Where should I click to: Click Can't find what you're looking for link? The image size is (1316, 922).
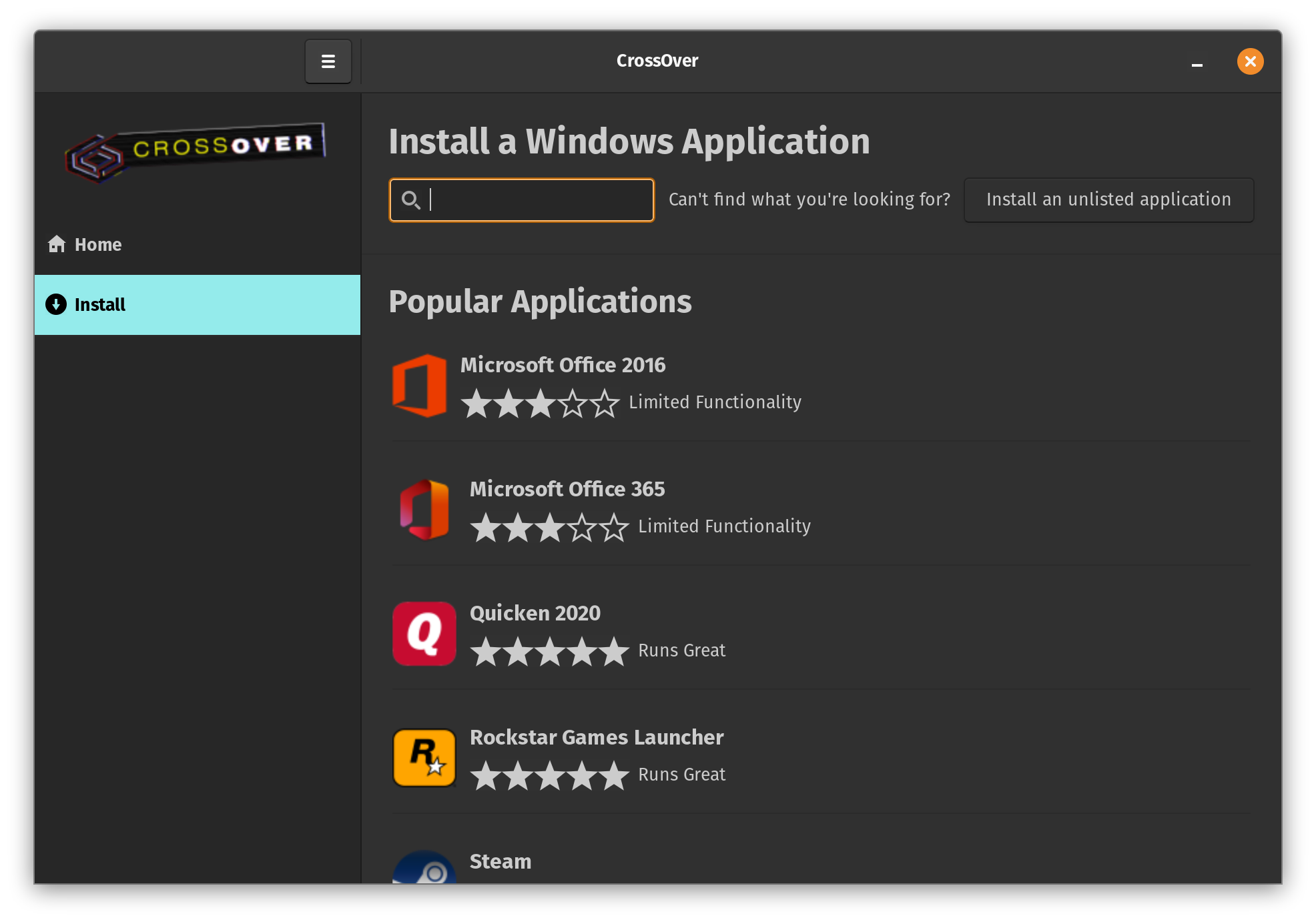tap(809, 198)
